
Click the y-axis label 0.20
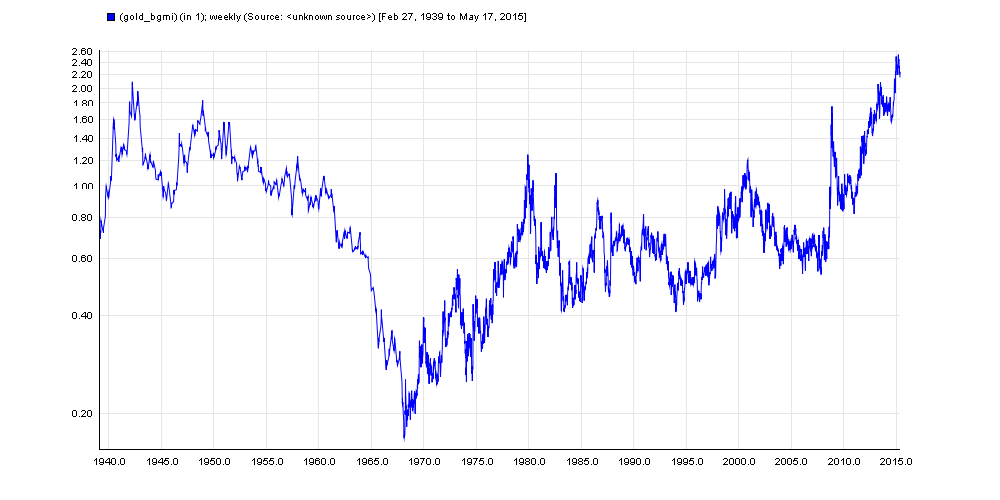(x=84, y=413)
